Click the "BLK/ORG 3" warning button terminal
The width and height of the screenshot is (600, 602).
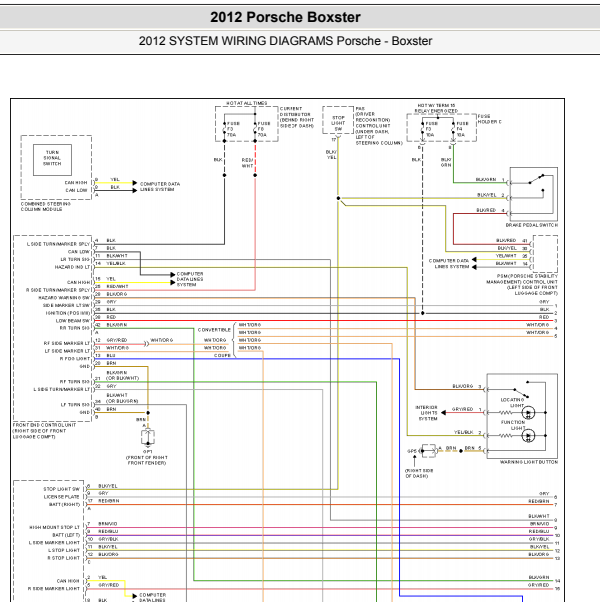pyautogui.click(x=467, y=386)
